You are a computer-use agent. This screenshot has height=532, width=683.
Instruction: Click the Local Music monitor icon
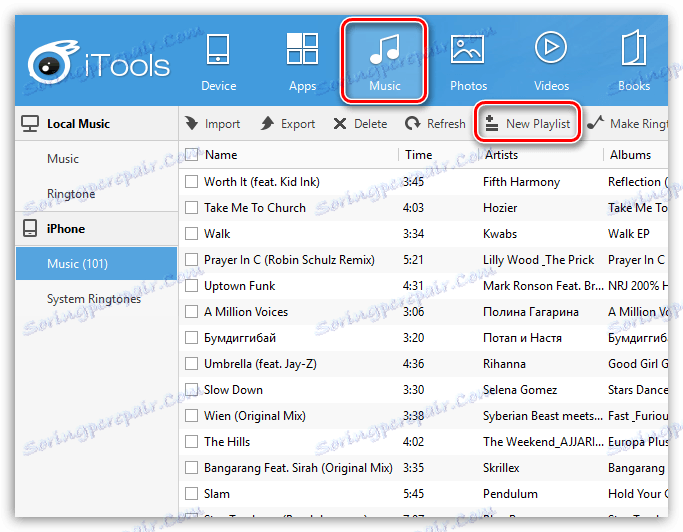pyautogui.click(x=30, y=124)
